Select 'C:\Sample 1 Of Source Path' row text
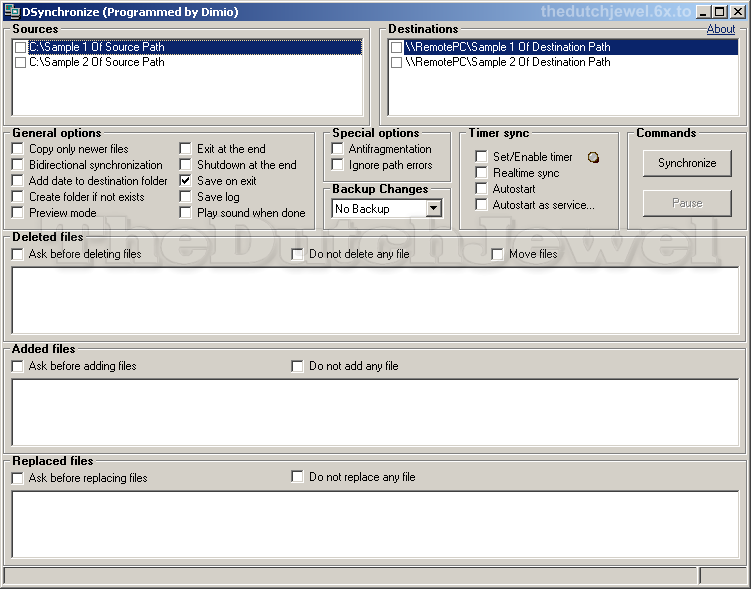Screen dimensions: 751x589 [97, 47]
